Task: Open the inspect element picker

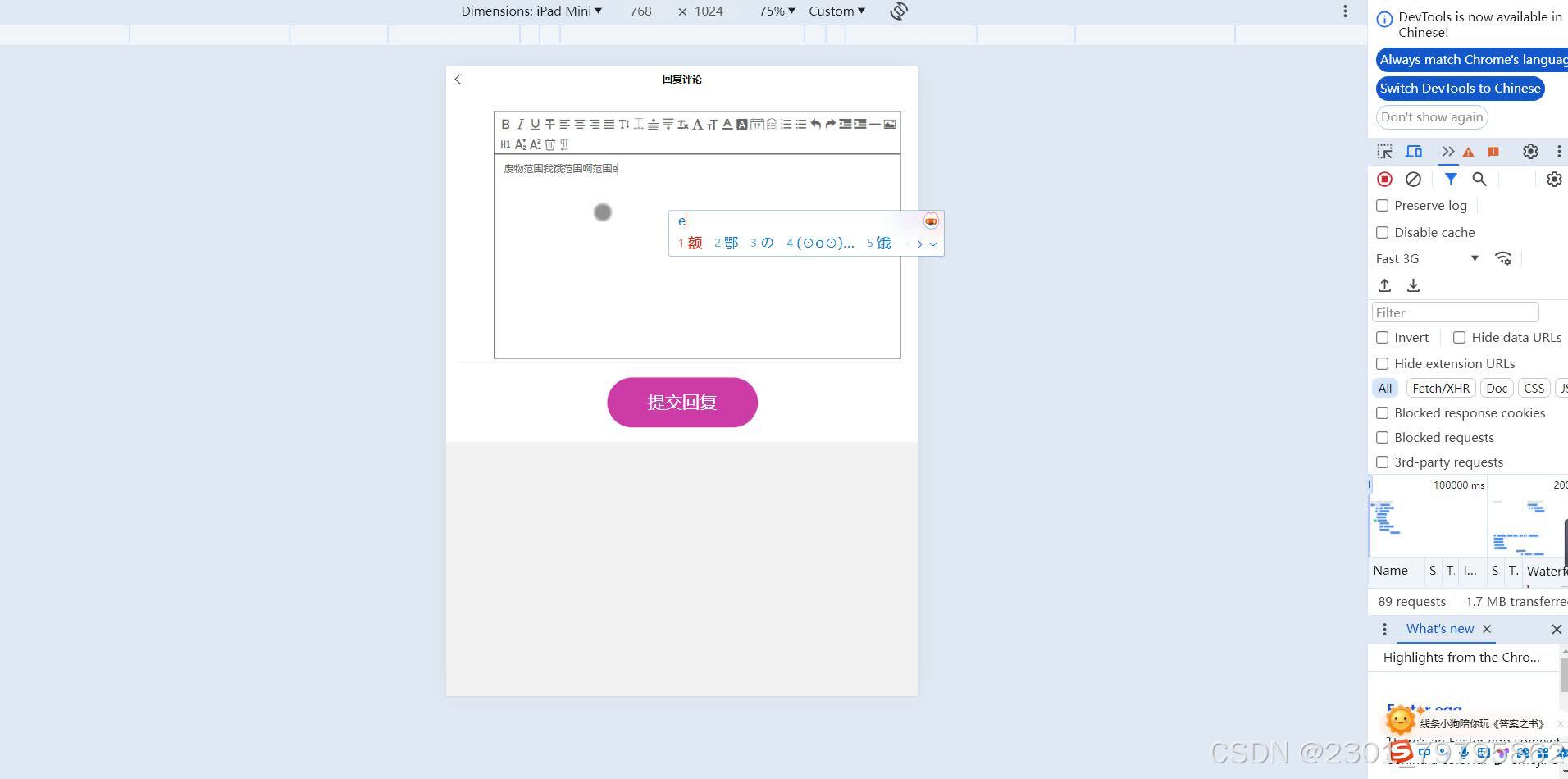Action: (x=1384, y=152)
